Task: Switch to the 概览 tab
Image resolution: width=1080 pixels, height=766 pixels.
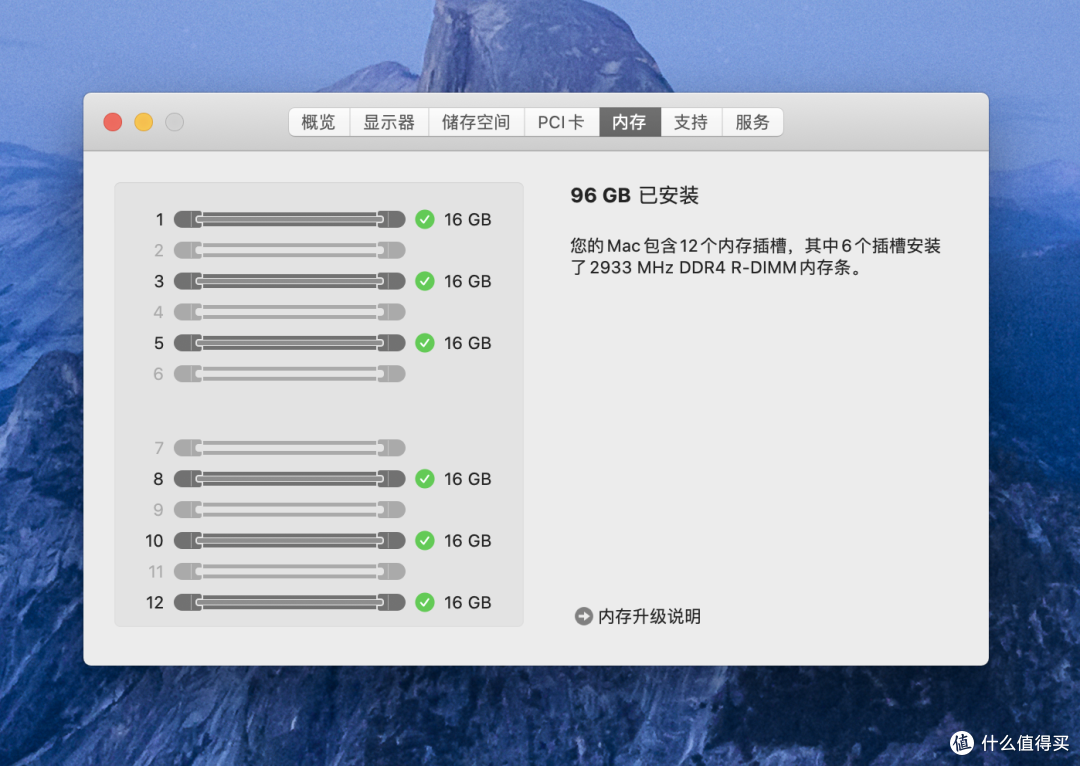Action: [318, 122]
